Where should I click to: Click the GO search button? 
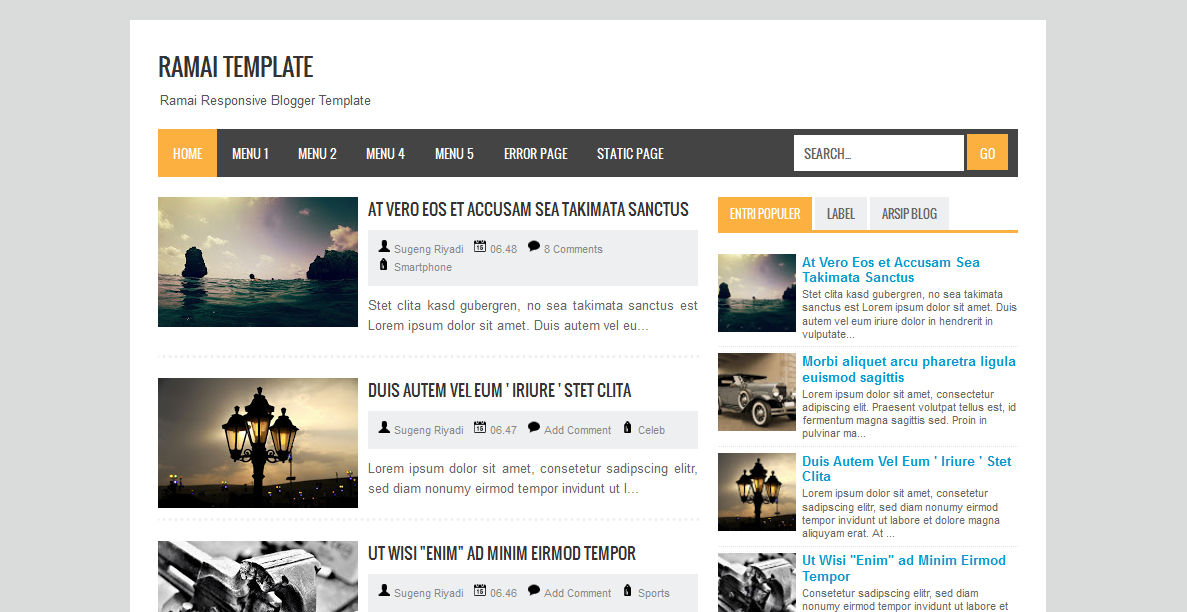[x=987, y=153]
